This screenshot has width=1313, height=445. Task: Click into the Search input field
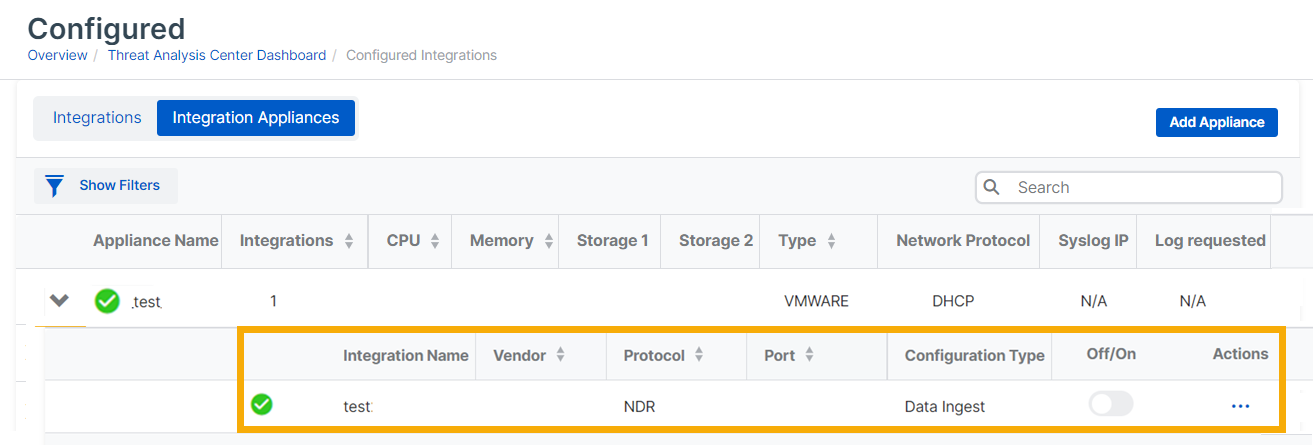click(x=1140, y=187)
